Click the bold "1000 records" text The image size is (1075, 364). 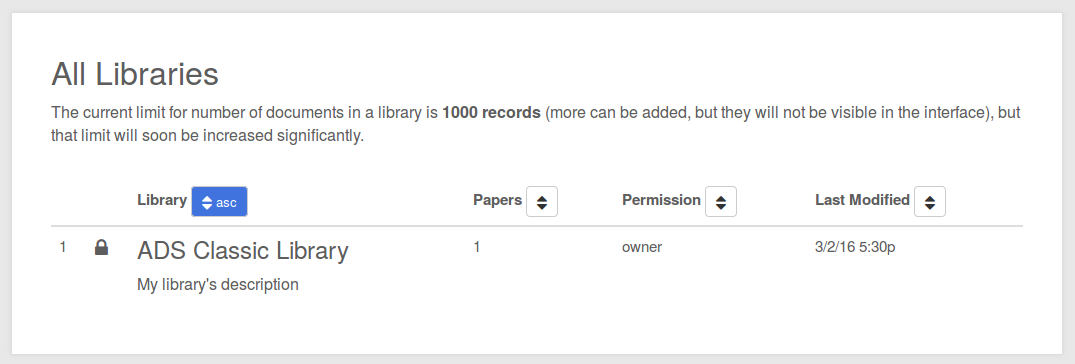coord(492,112)
